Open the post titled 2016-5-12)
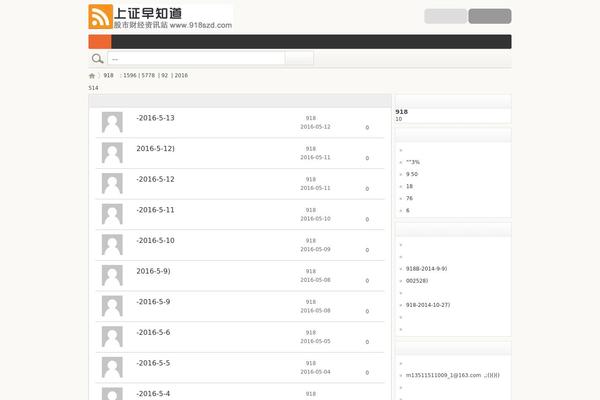 click(155, 149)
